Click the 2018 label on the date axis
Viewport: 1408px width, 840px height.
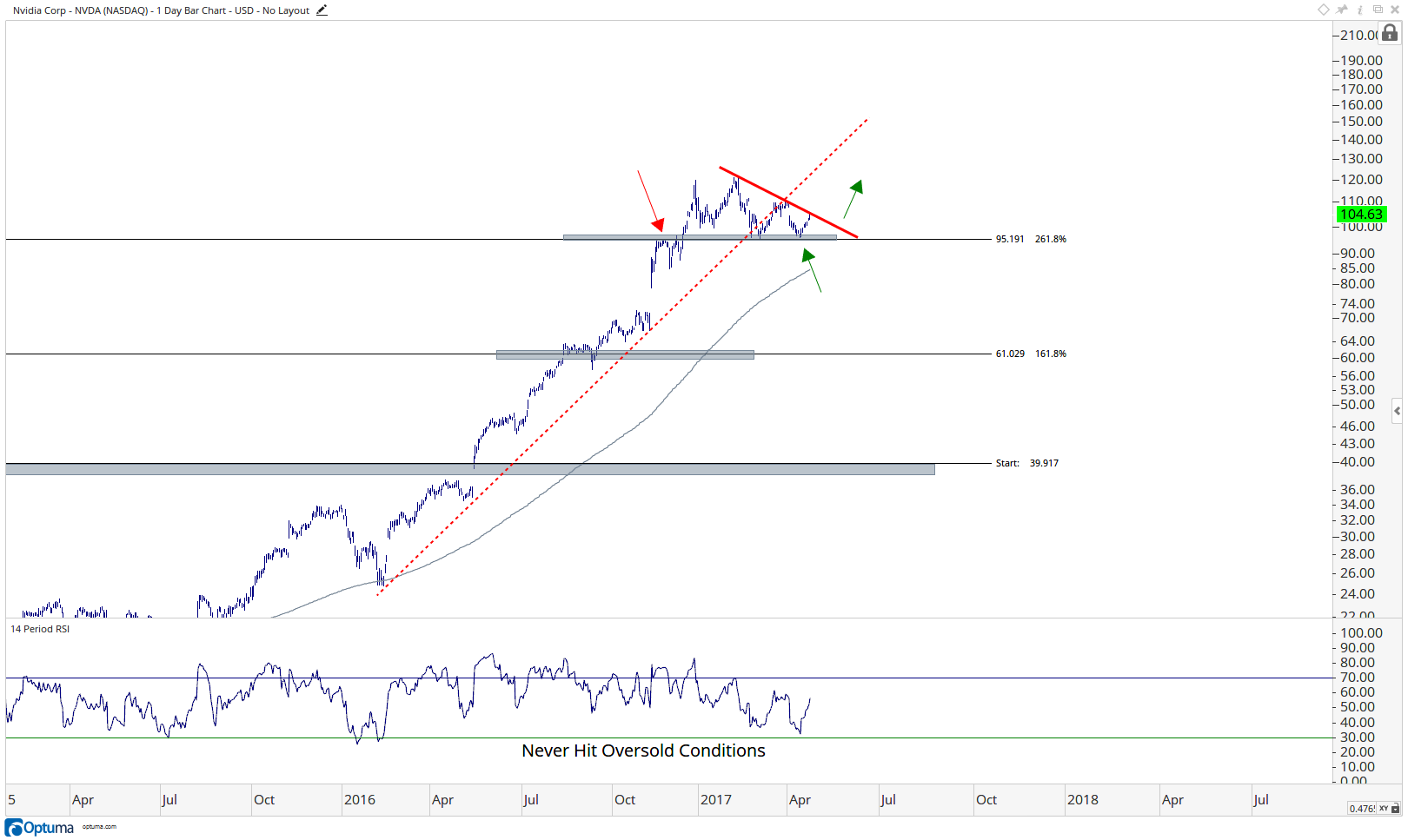[1083, 800]
